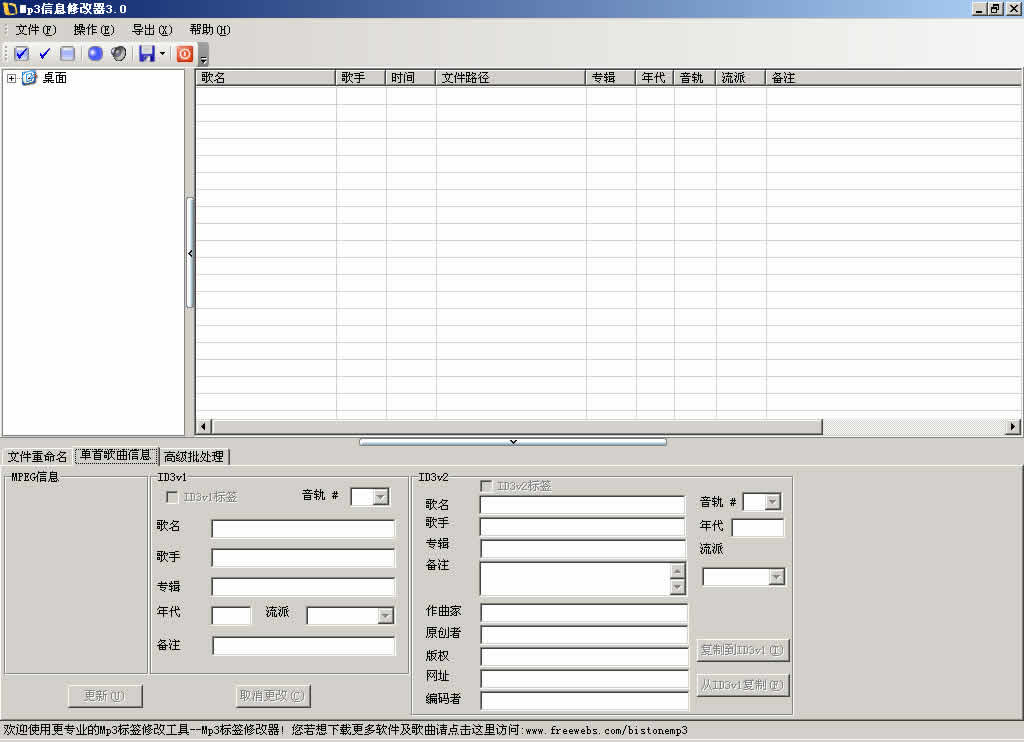The height and width of the screenshot is (742, 1024).
Task: Switch to the 高级批处理 tab
Action: (x=194, y=457)
